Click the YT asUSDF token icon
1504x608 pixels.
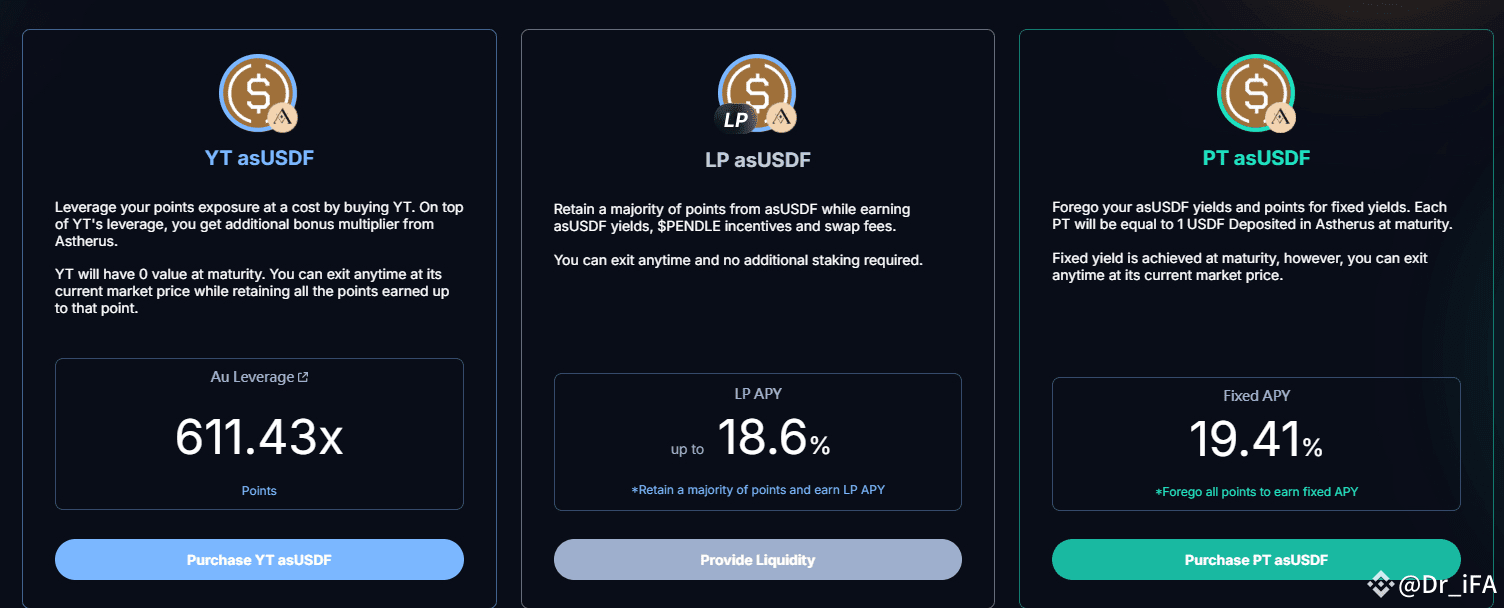tap(257, 92)
